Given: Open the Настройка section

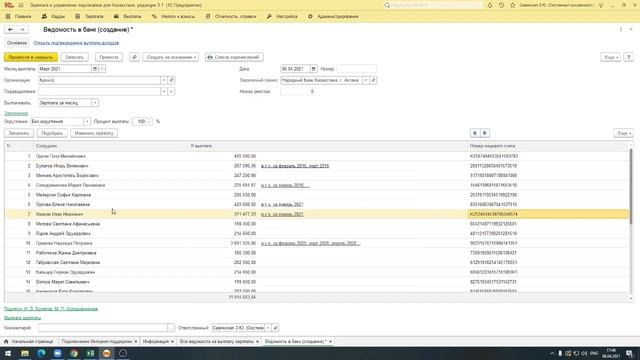Looking at the screenshot, I should click(282, 16).
